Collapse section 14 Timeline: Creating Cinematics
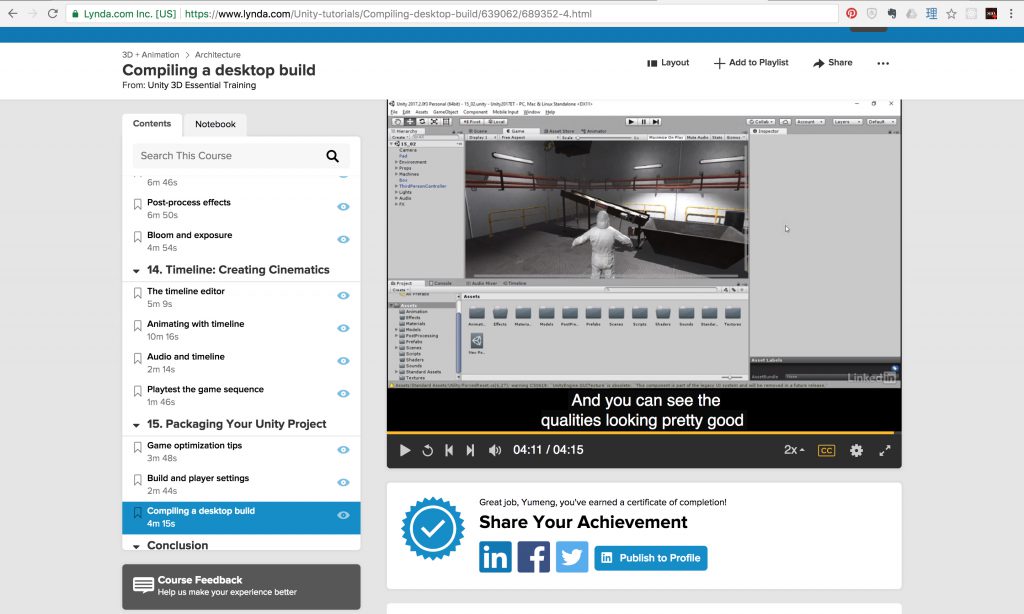1024x614 pixels. point(136,270)
